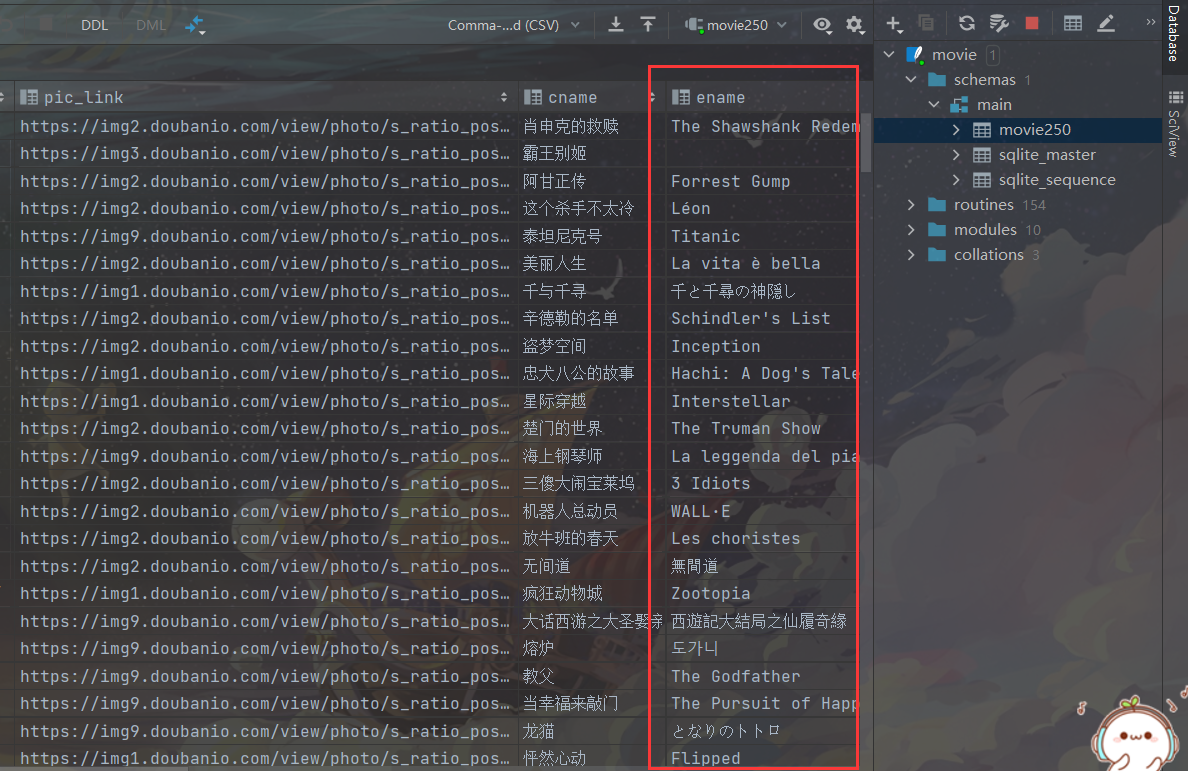Image resolution: width=1188 pixels, height=771 pixels.
Task: Expand more Database toolbar actions chevrons
Action: [x=1150, y=22]
